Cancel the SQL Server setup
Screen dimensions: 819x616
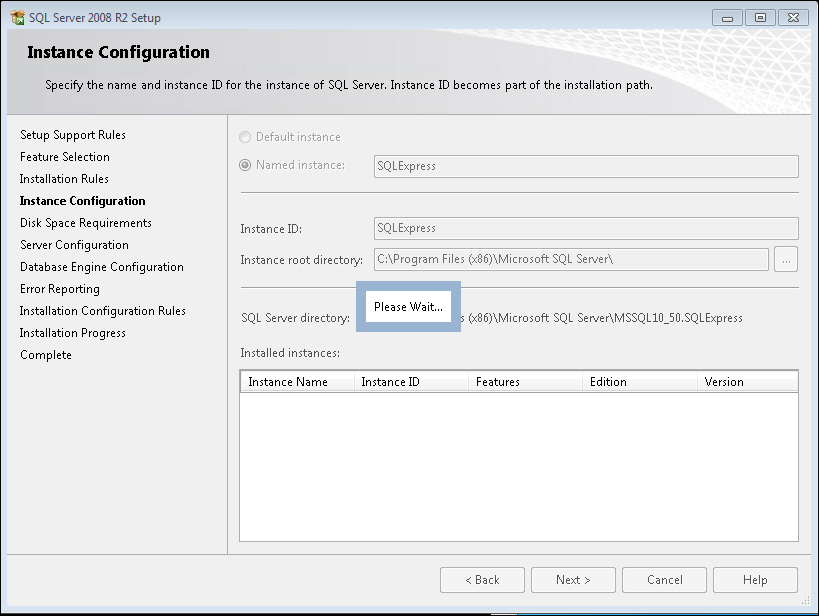point(664,580)
